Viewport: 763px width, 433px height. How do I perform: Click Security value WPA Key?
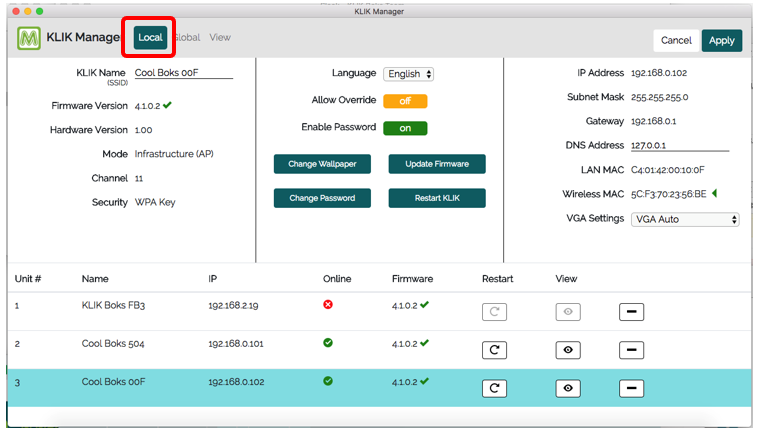155,202
